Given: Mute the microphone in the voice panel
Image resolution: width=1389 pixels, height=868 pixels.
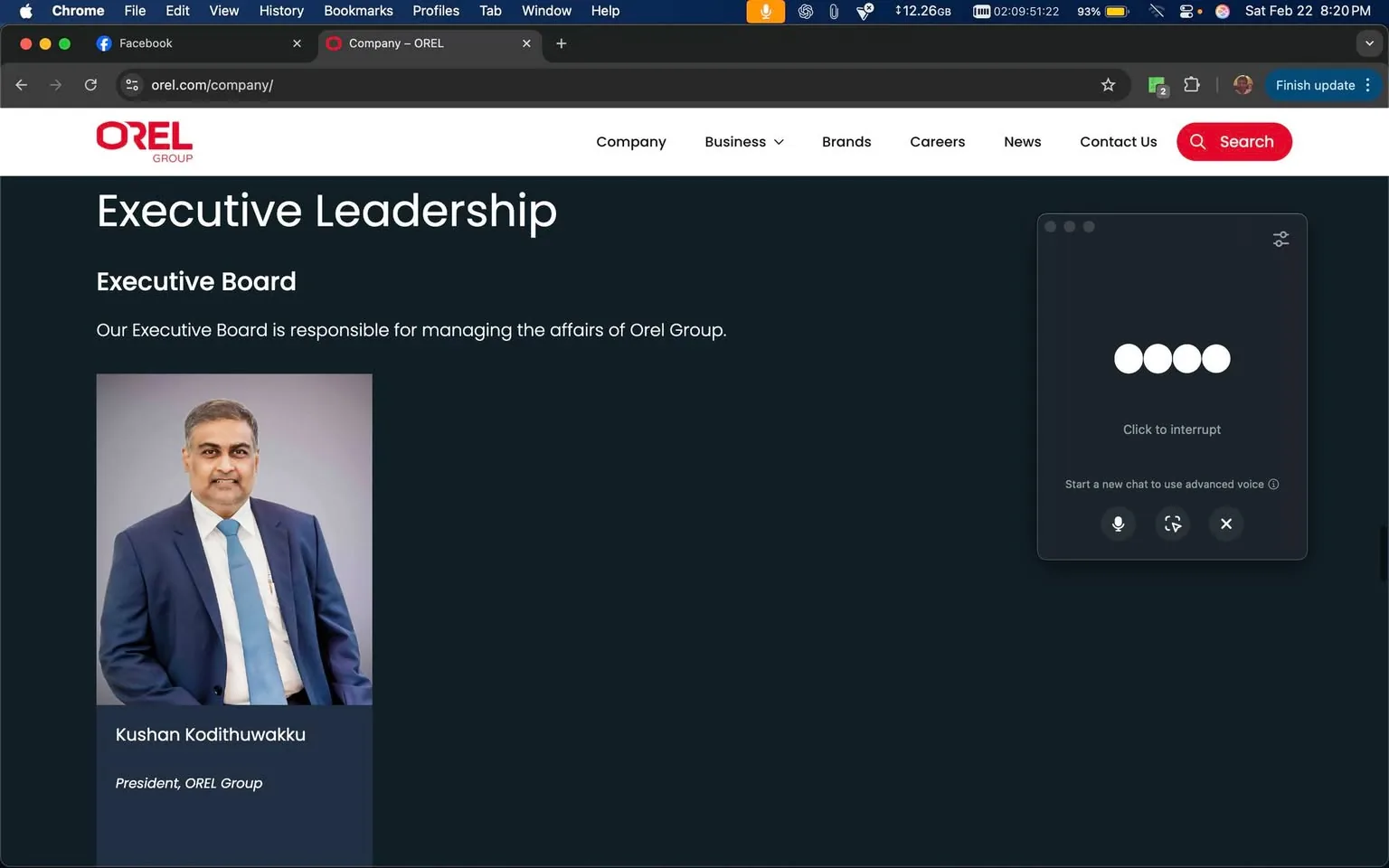Looking at the screenshot, I should [1118, 524].
